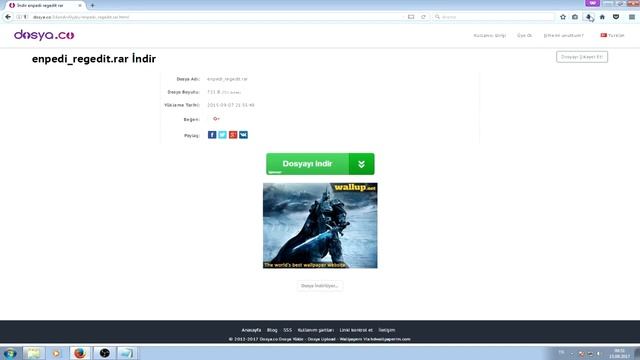Open the Üye Ol signup link
This screenshot has height=360, width=640.
(x=524, y=36)
